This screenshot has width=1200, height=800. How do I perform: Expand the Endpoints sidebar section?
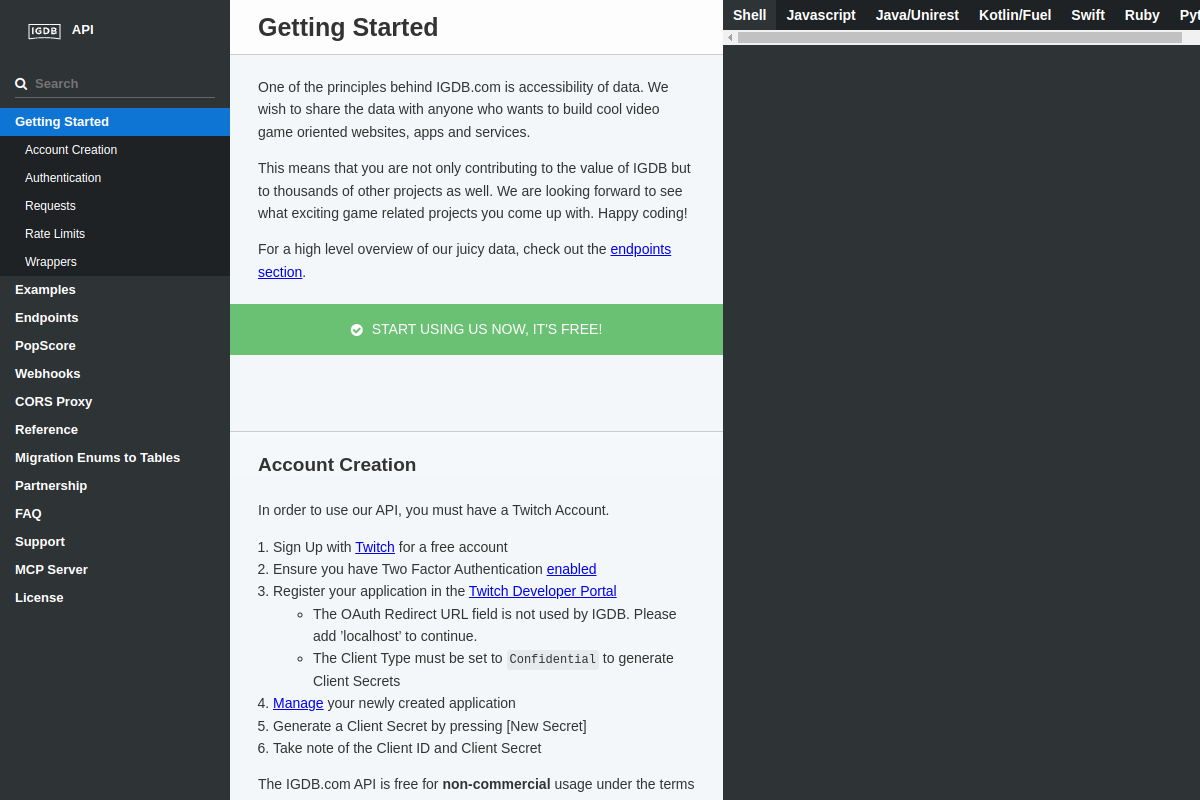click(115, 318)
